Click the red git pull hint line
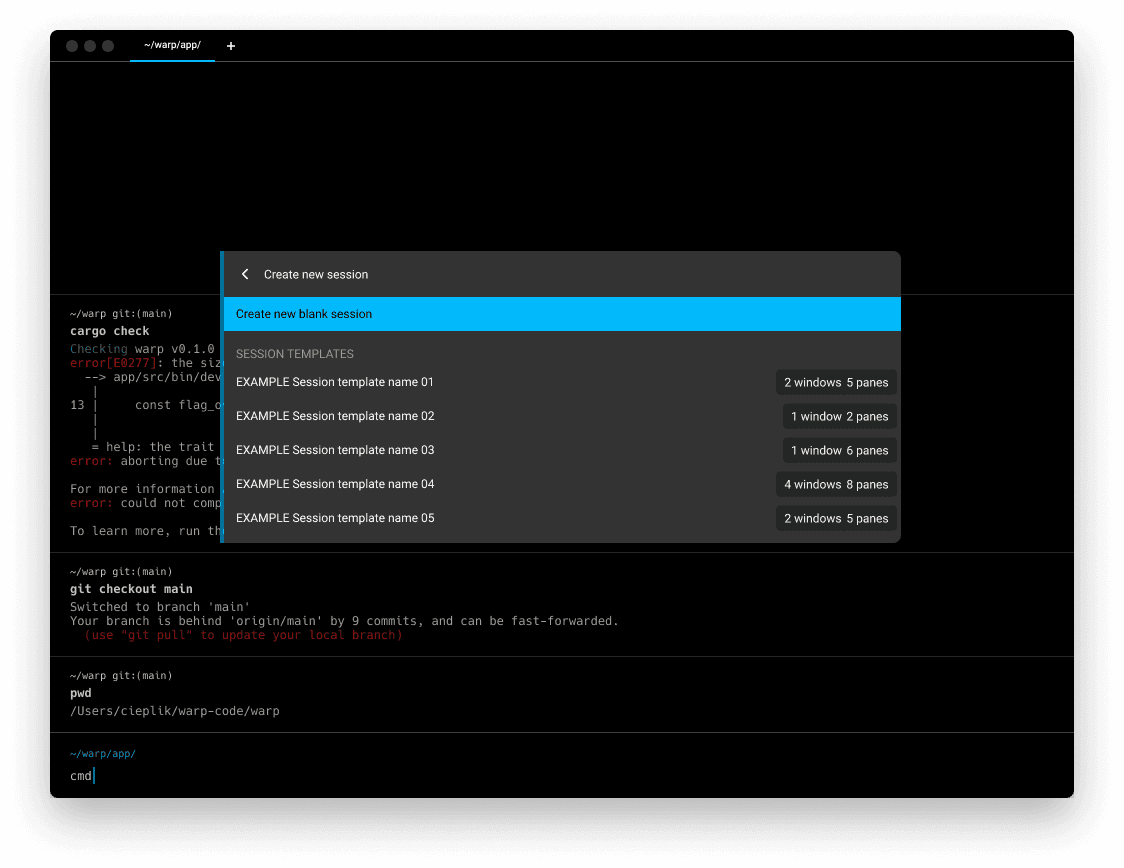 (243, 635)
